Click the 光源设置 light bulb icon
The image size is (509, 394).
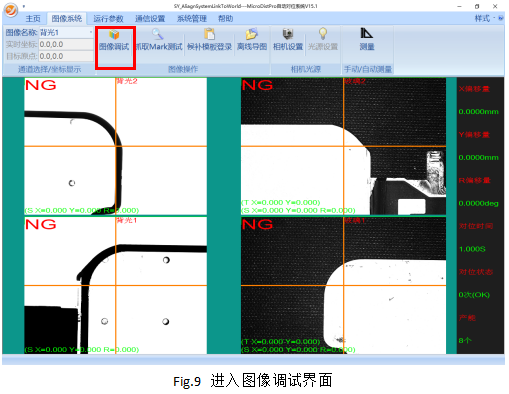[x=323, y=34]
